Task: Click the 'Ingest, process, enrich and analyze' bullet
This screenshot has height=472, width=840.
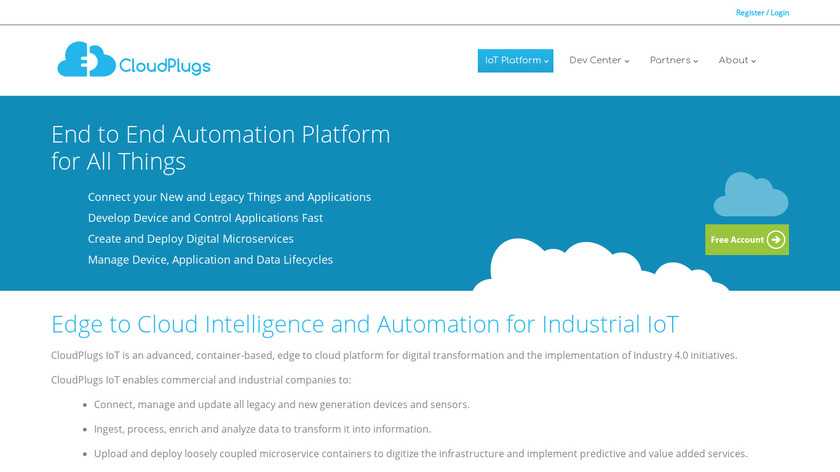Action: click(x=262, y=429)
